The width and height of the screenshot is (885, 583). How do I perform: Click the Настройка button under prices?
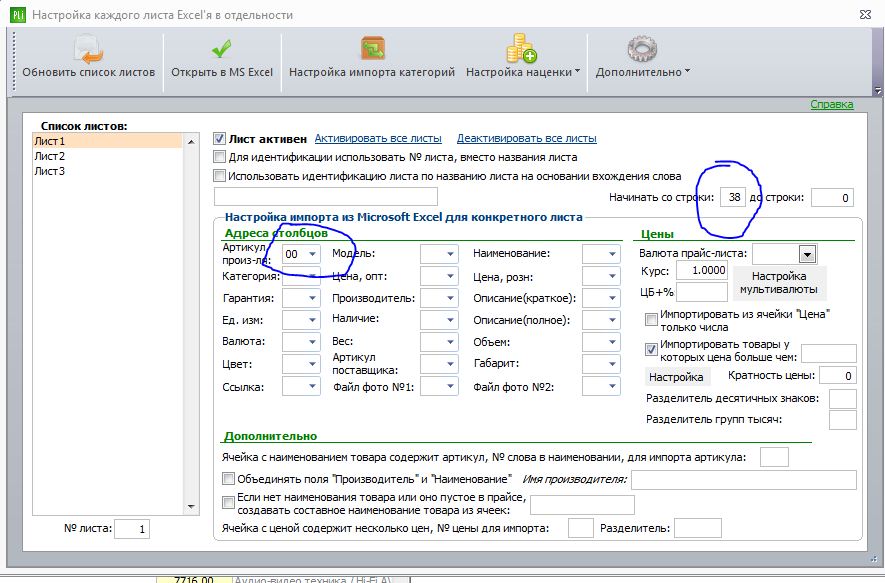click(x=677, y=377)
